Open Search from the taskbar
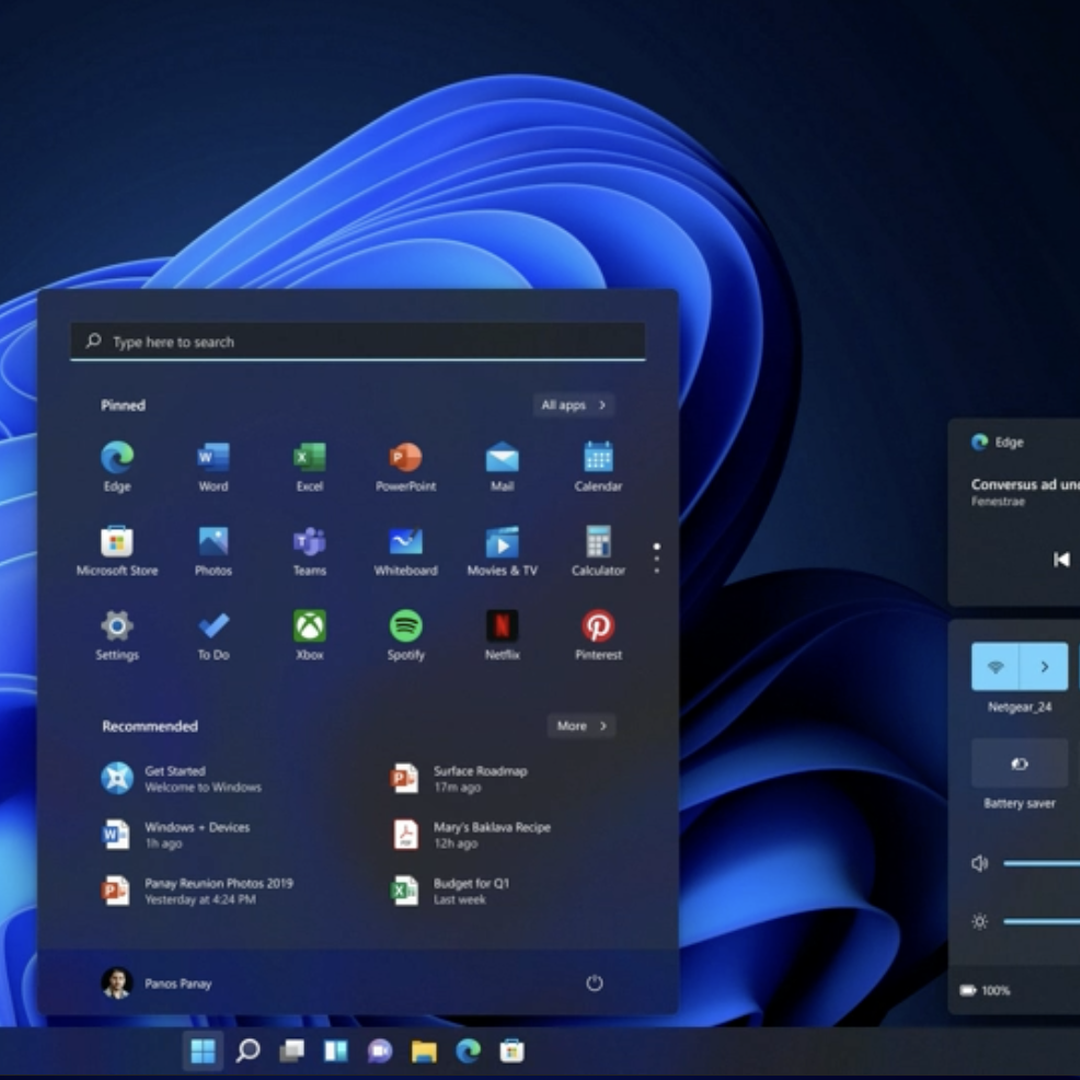Screen dimensions: 1080x1080 248,1050
